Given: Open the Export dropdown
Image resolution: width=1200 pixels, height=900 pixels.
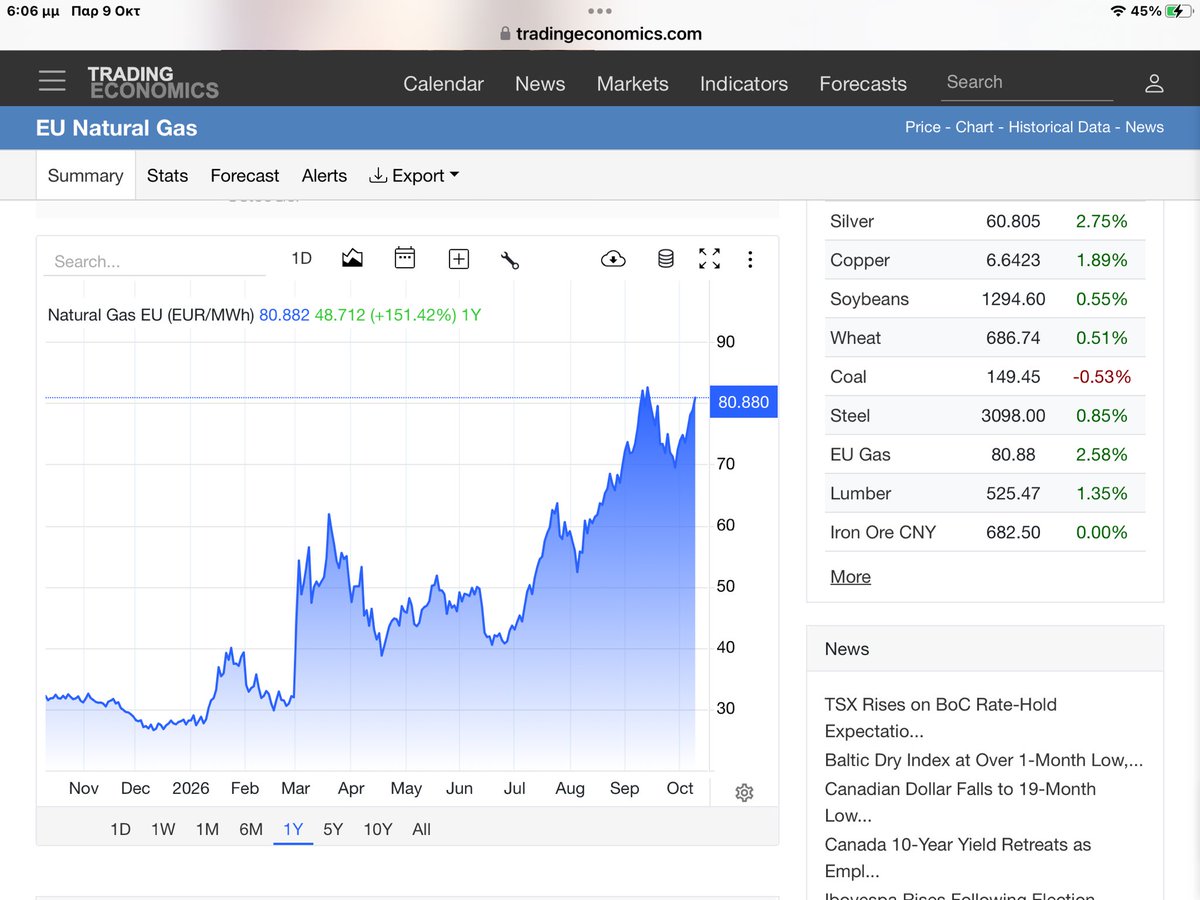Looking at the screenshot, I should click(414, 176).
